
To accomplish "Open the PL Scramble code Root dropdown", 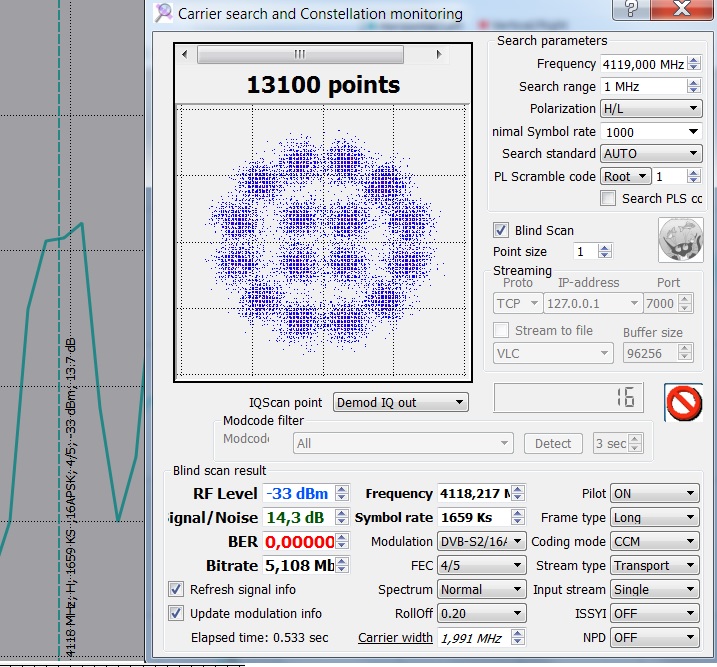I will click(626, 176).
